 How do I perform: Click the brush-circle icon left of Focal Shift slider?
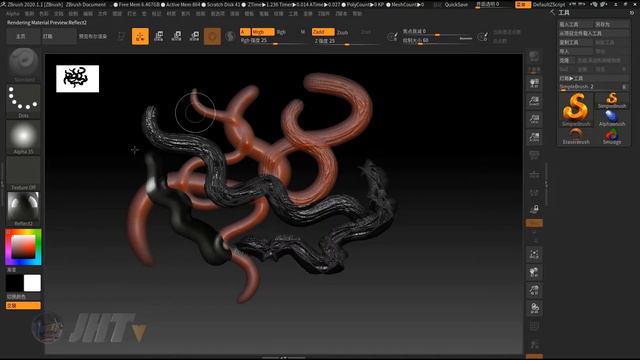(x=392, y=37)
